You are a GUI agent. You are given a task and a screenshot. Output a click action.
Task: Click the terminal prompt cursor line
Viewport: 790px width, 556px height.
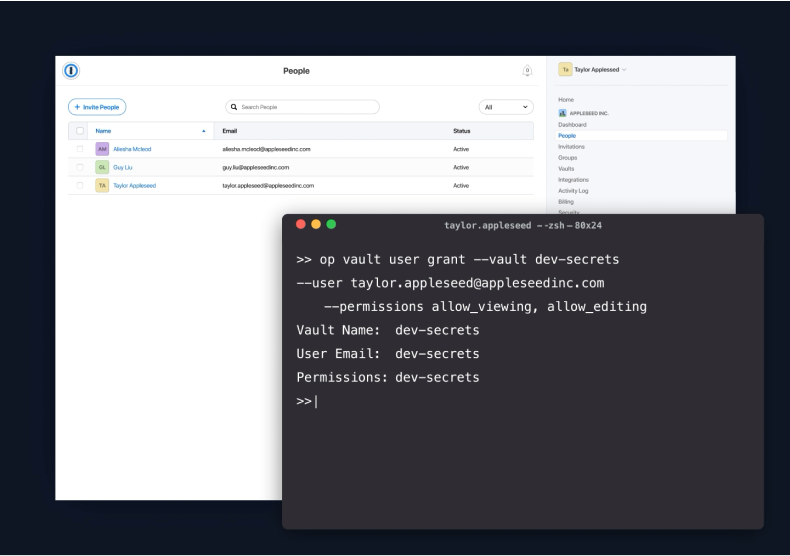[x=307, y=401]
